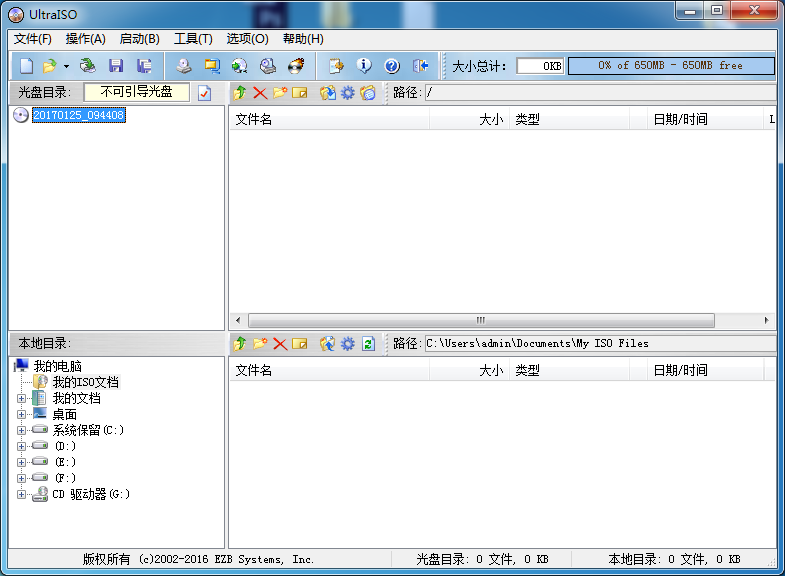The height and width of the screenshot is (576, 785).
Task: Expand the 系统保留 (C:) drive node
Action: [x=21, y=430]
